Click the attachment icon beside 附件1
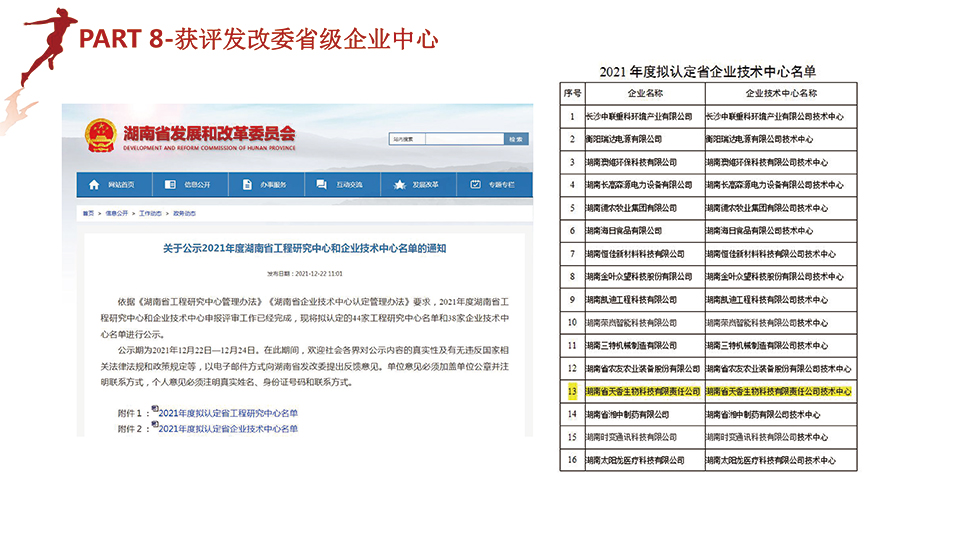The image size is (960, 540). 155,410
